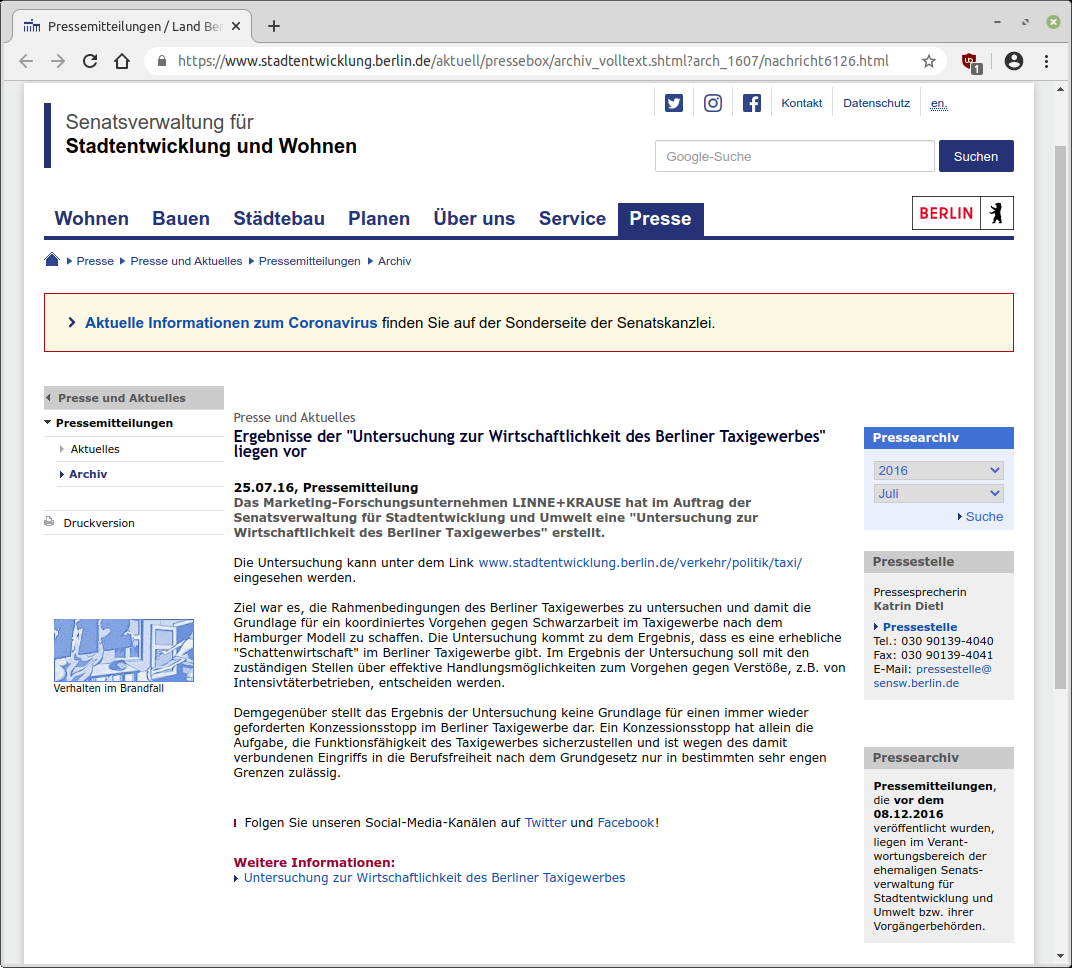Click the home icon in breadcrumb

[52, 261]
